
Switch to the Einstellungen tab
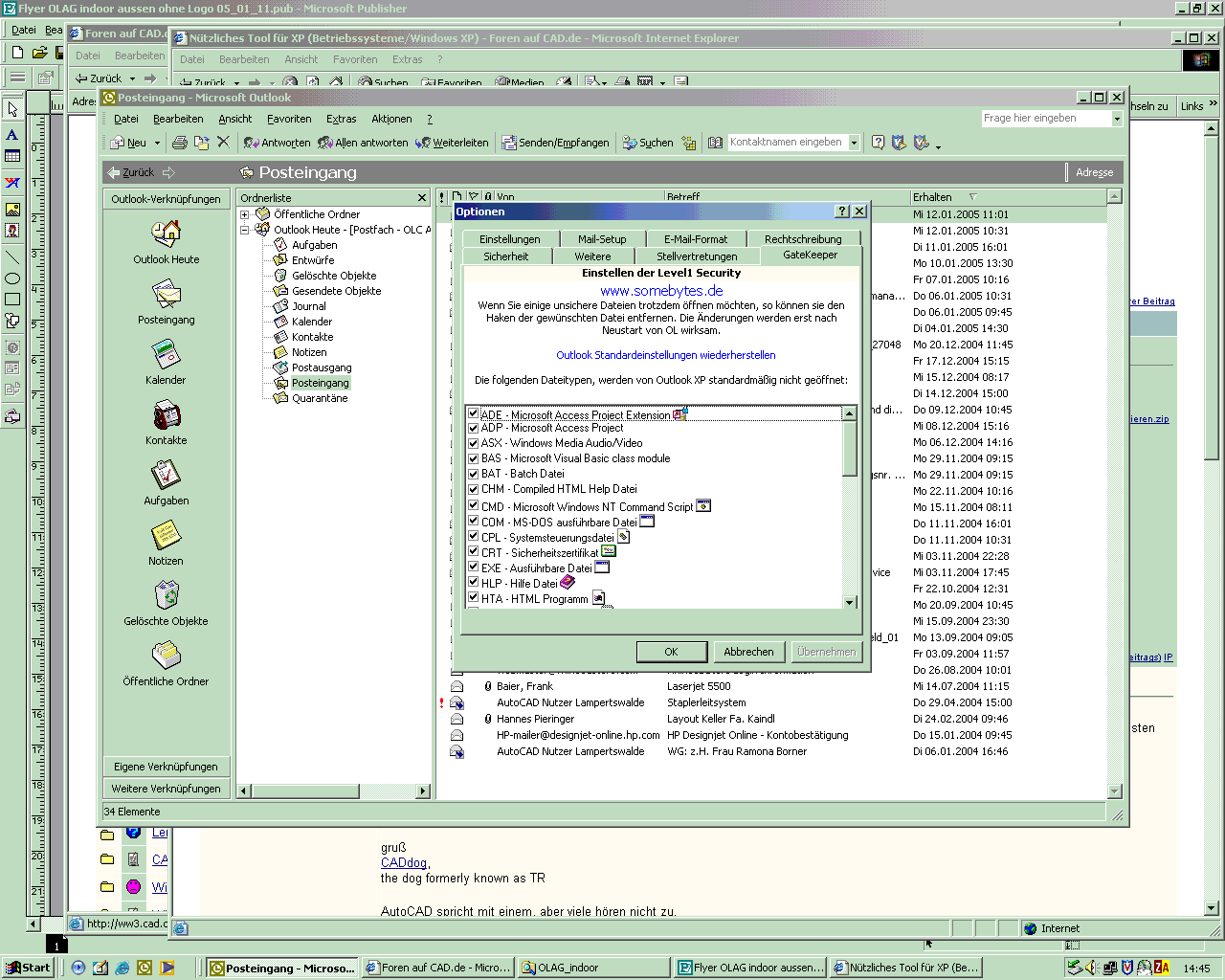(510, 239)
